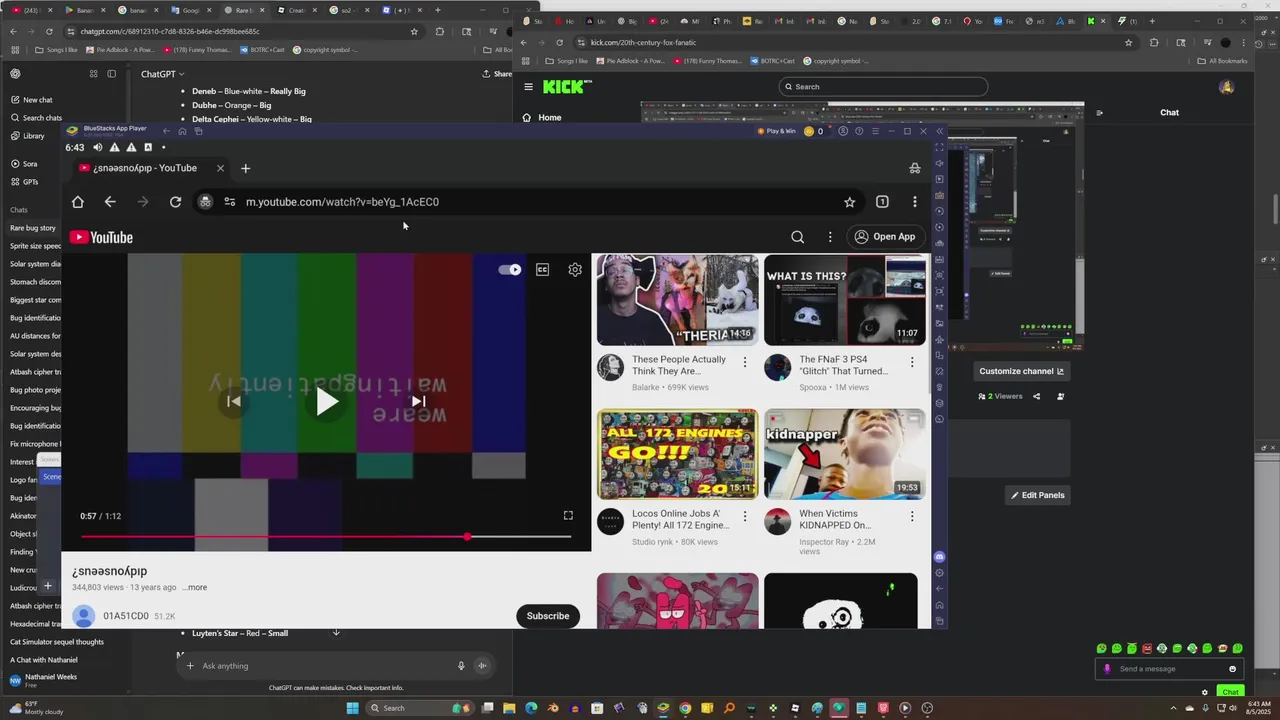1280x720 pixels.
Task: Expand the video description via ...more
Action: (x=196, y=587)
